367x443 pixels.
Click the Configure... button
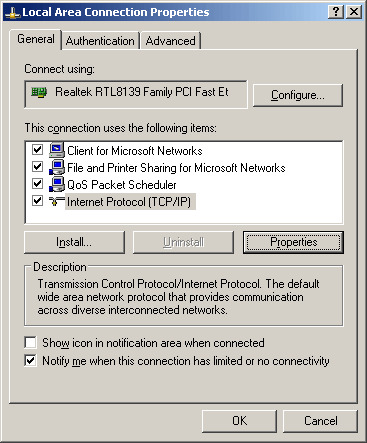coord(298,95)
